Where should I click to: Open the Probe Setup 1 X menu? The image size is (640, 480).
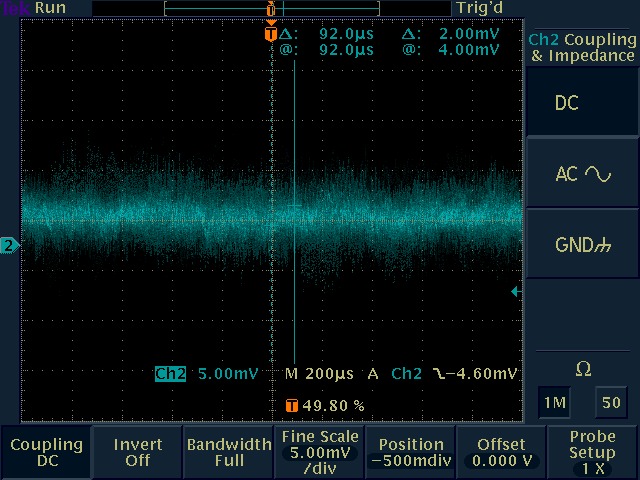[x=593, y=452]
